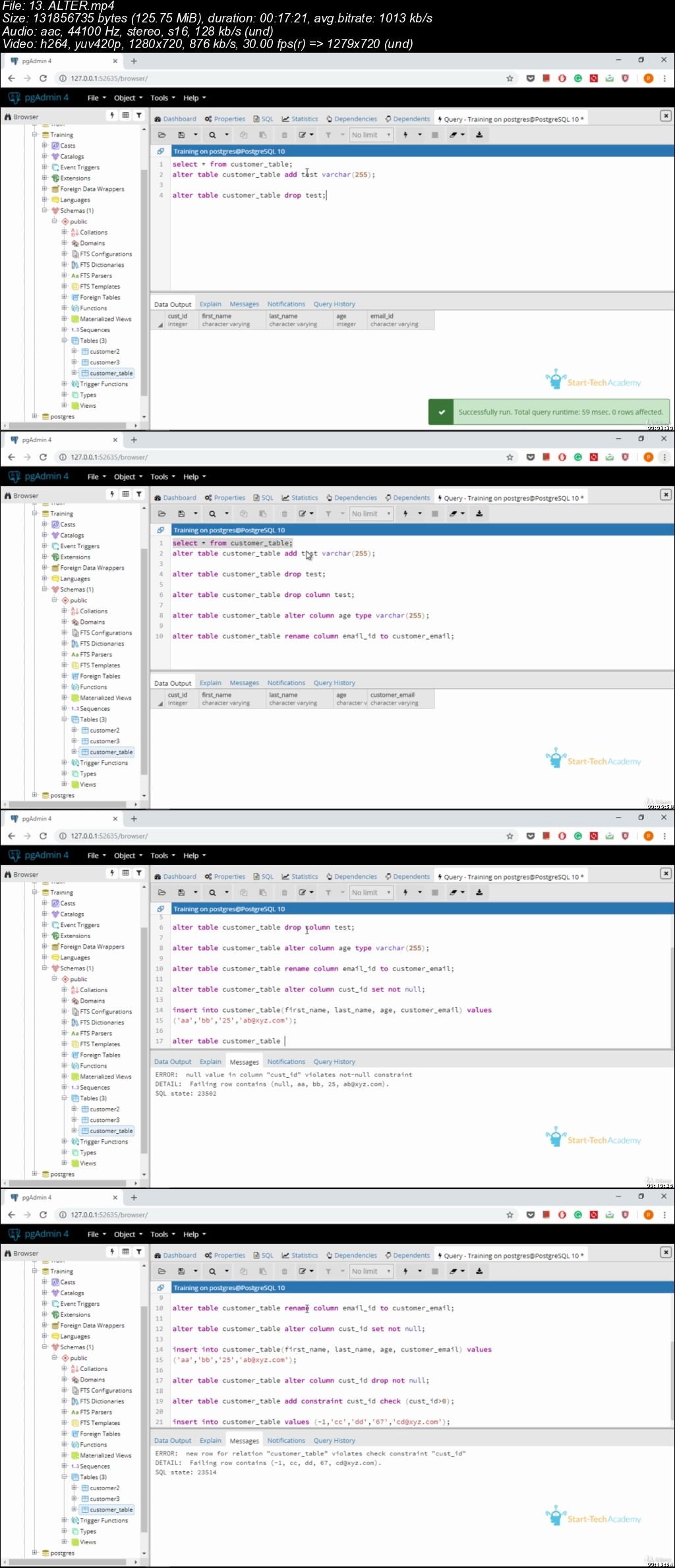Open Explain tab in the check-constraint error frame
The image size is (675, 1568).
click(210, 1441)
